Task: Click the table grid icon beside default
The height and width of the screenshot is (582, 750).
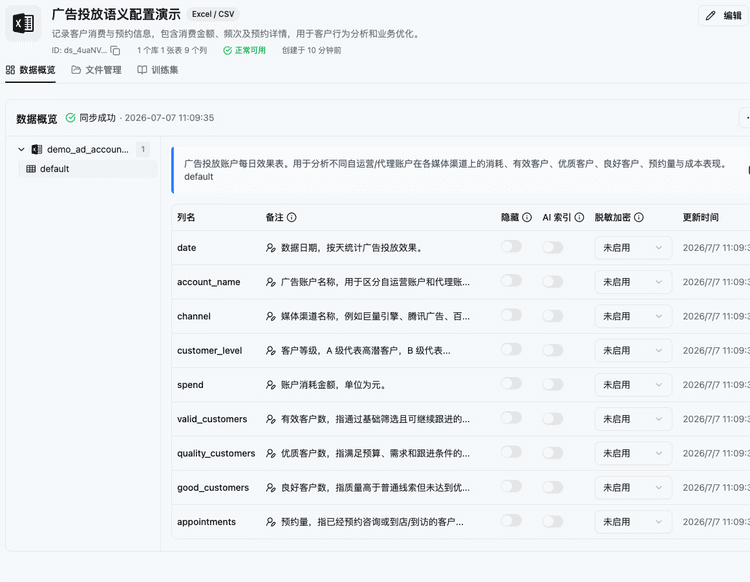Action: coord(31,169)
